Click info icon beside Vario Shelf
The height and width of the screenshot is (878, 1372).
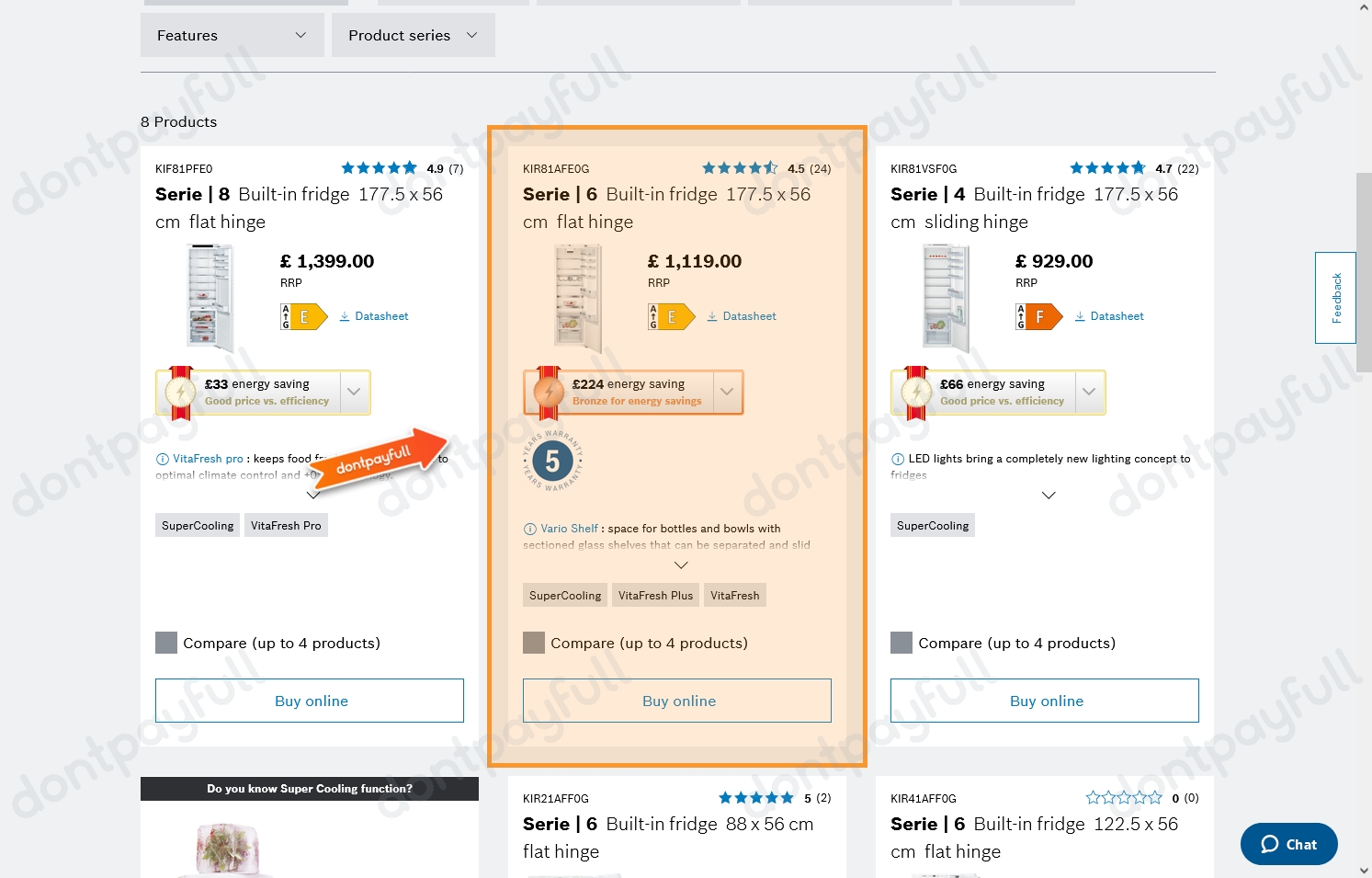pos(530,529)
